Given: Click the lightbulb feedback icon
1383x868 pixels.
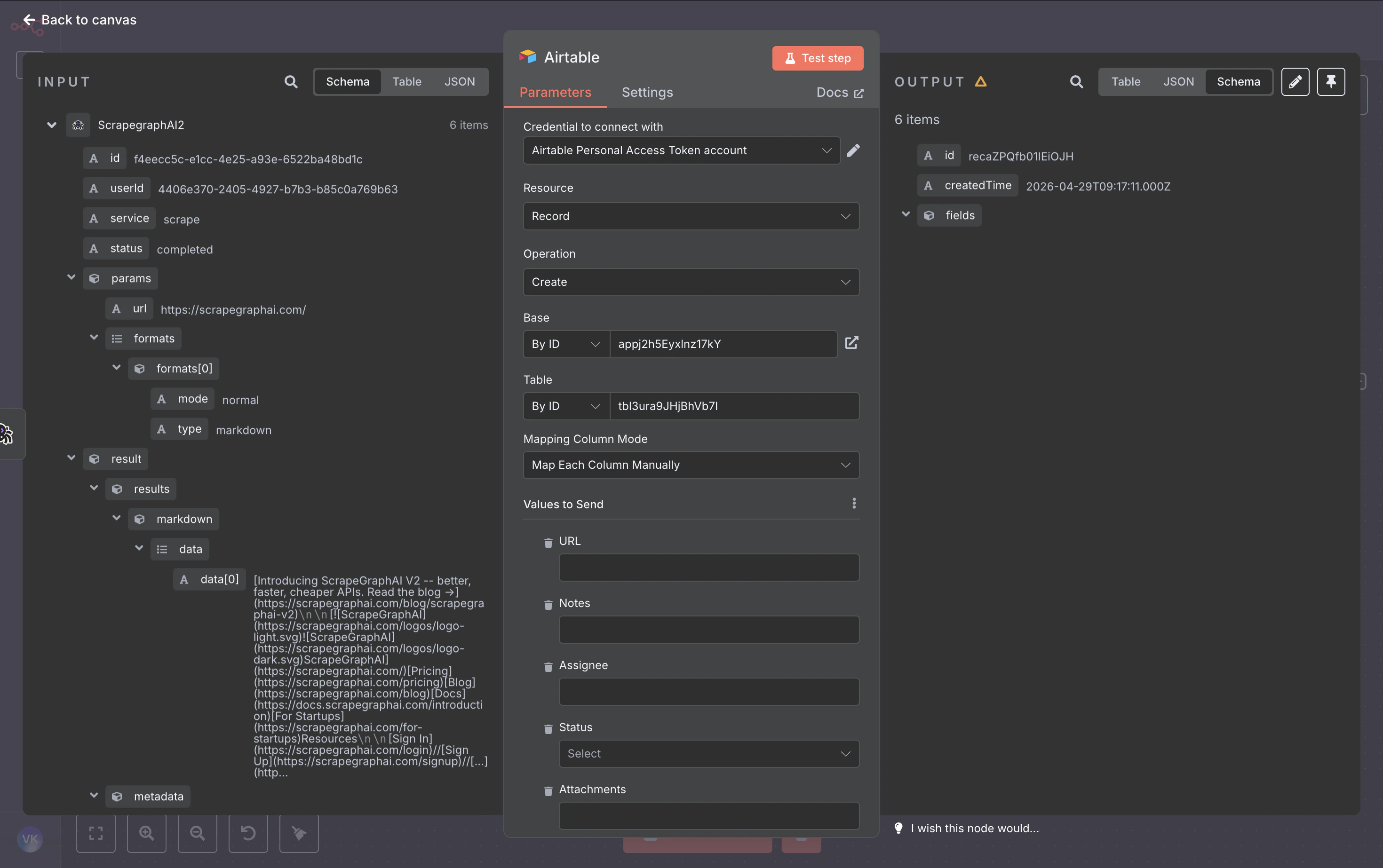Looking at the screenshot, I should click(899, 828).
